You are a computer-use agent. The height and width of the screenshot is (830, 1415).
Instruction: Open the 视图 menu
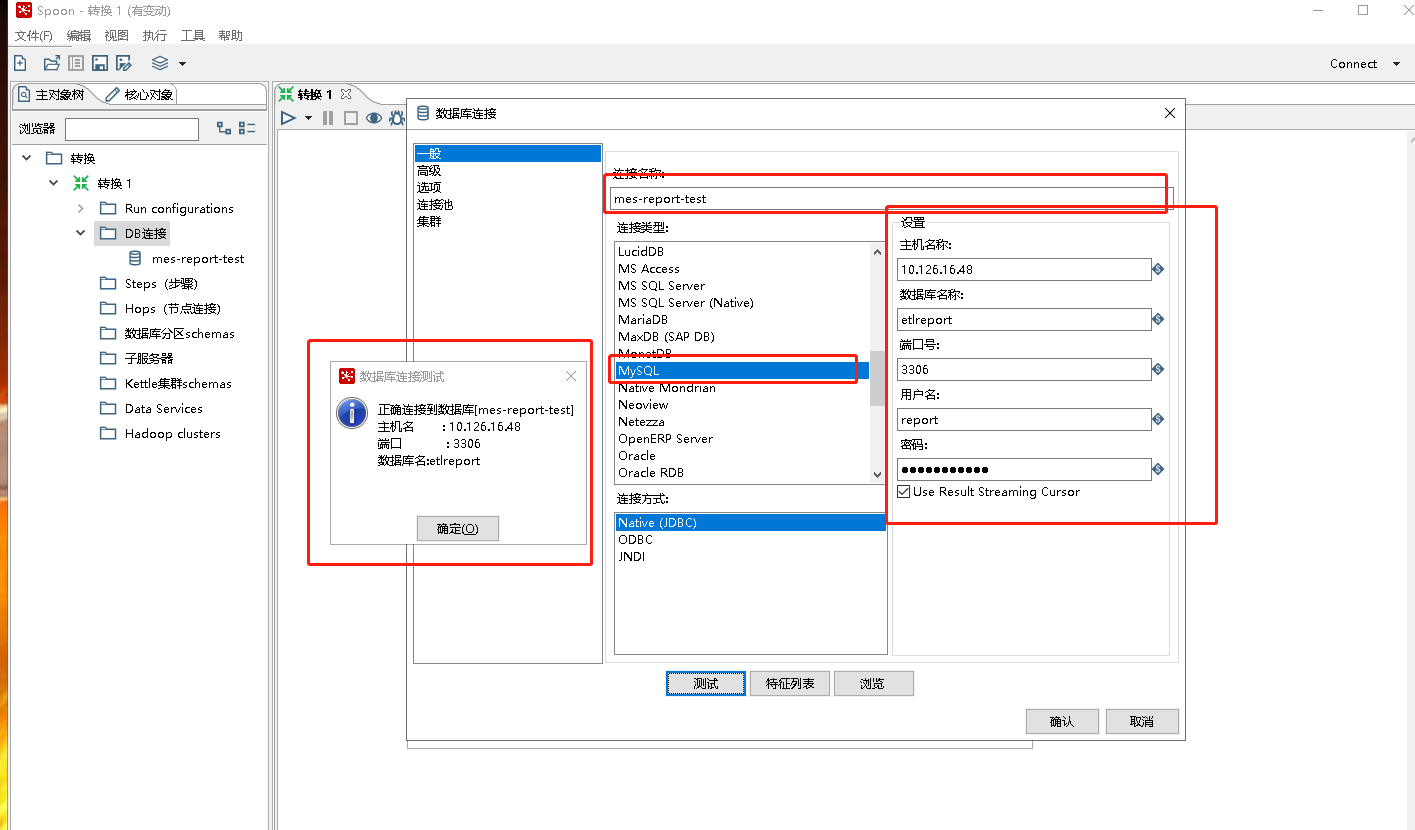pyautogui.click(x=117, y=36)
